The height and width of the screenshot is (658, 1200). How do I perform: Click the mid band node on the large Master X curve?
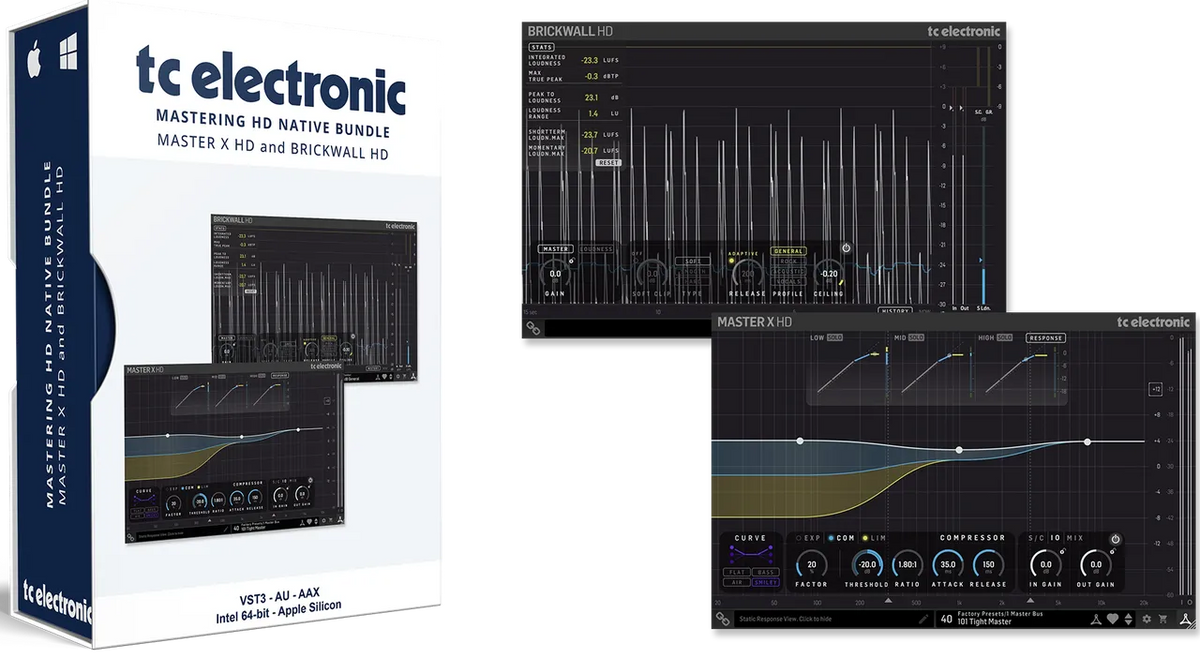click(x=959, y=450)
